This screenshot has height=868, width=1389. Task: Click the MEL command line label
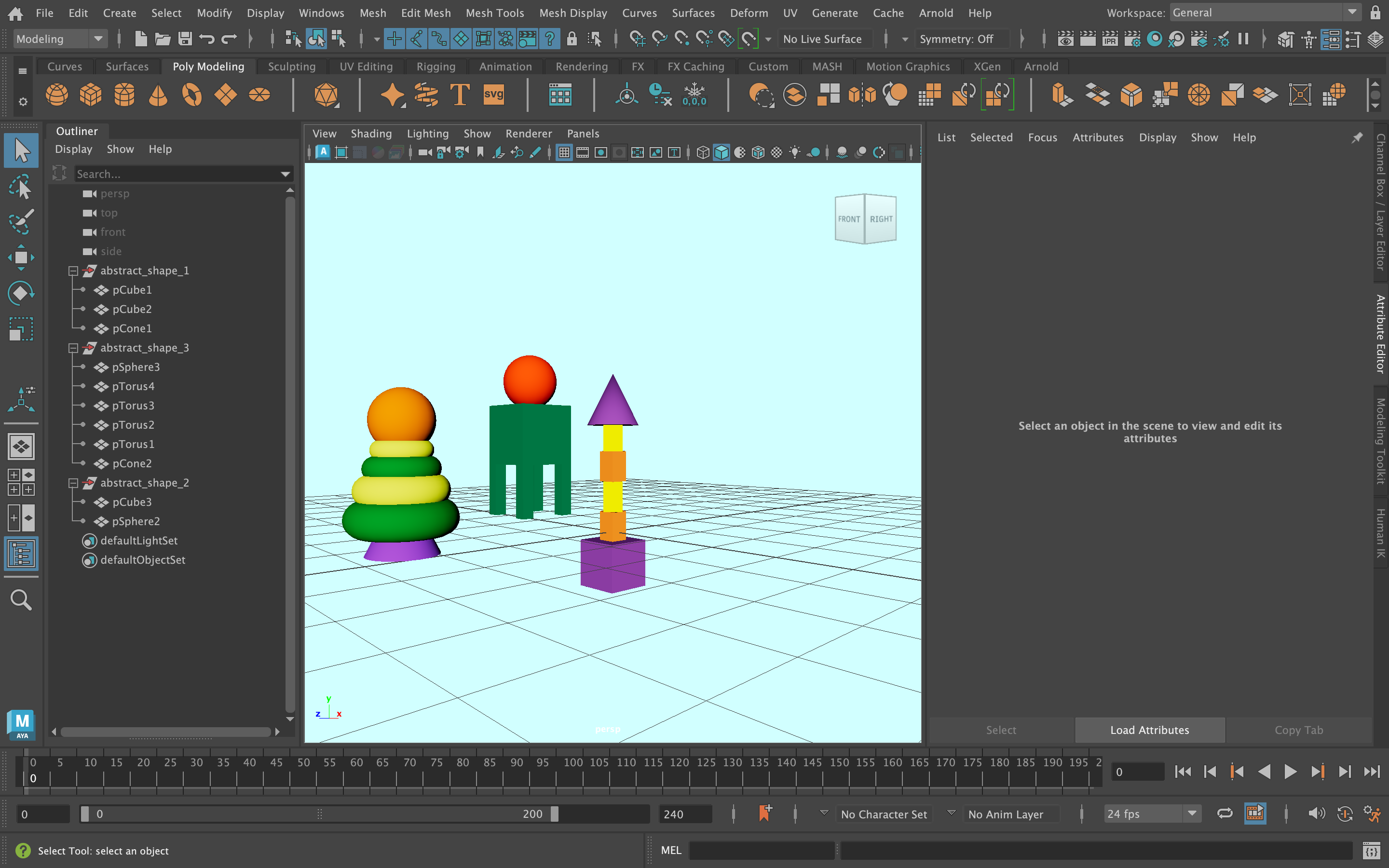(670, 850)
